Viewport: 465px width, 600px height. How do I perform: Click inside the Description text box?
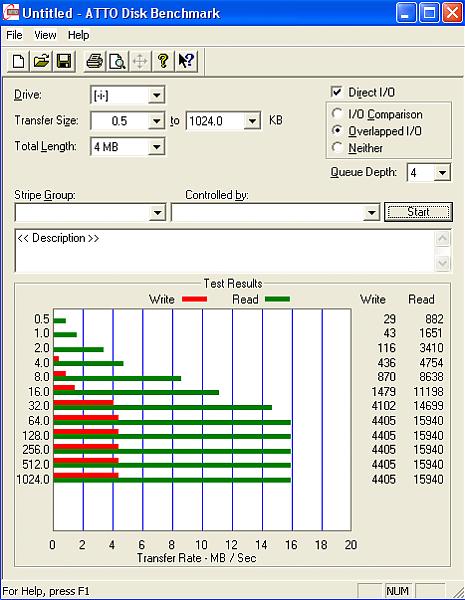224,251
